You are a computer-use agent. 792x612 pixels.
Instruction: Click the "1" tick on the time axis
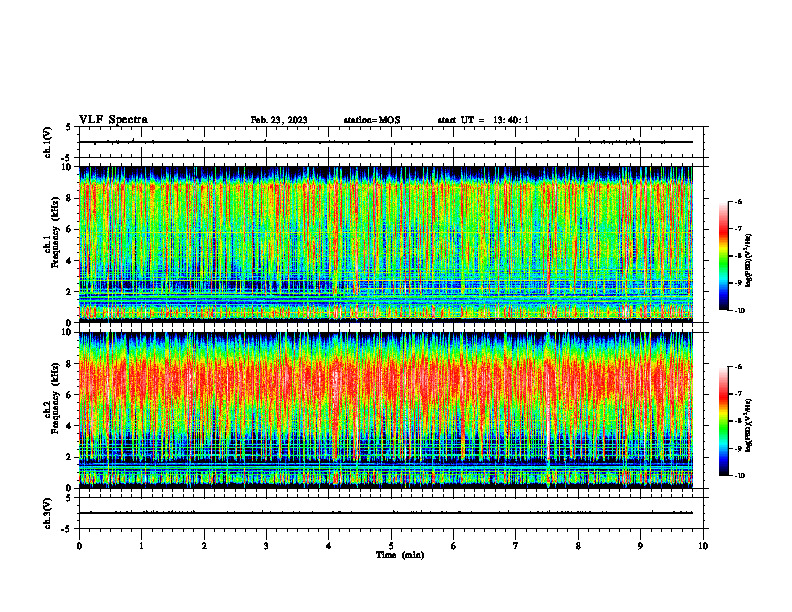click(x=141, y=546)
